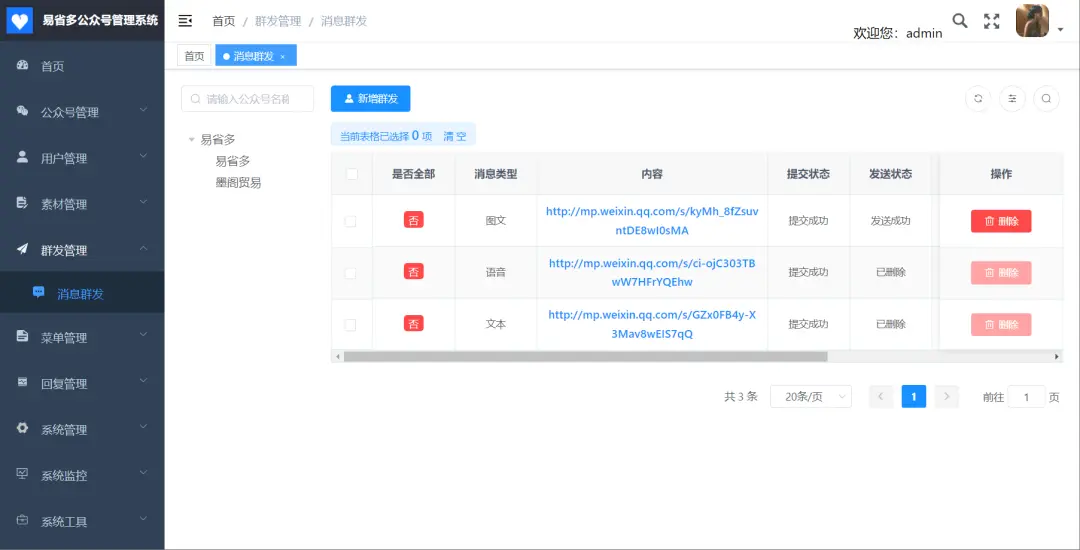This screenshot has height=550, width=1080.
Task: Close the 消息群发 tab
Action: 282,57
